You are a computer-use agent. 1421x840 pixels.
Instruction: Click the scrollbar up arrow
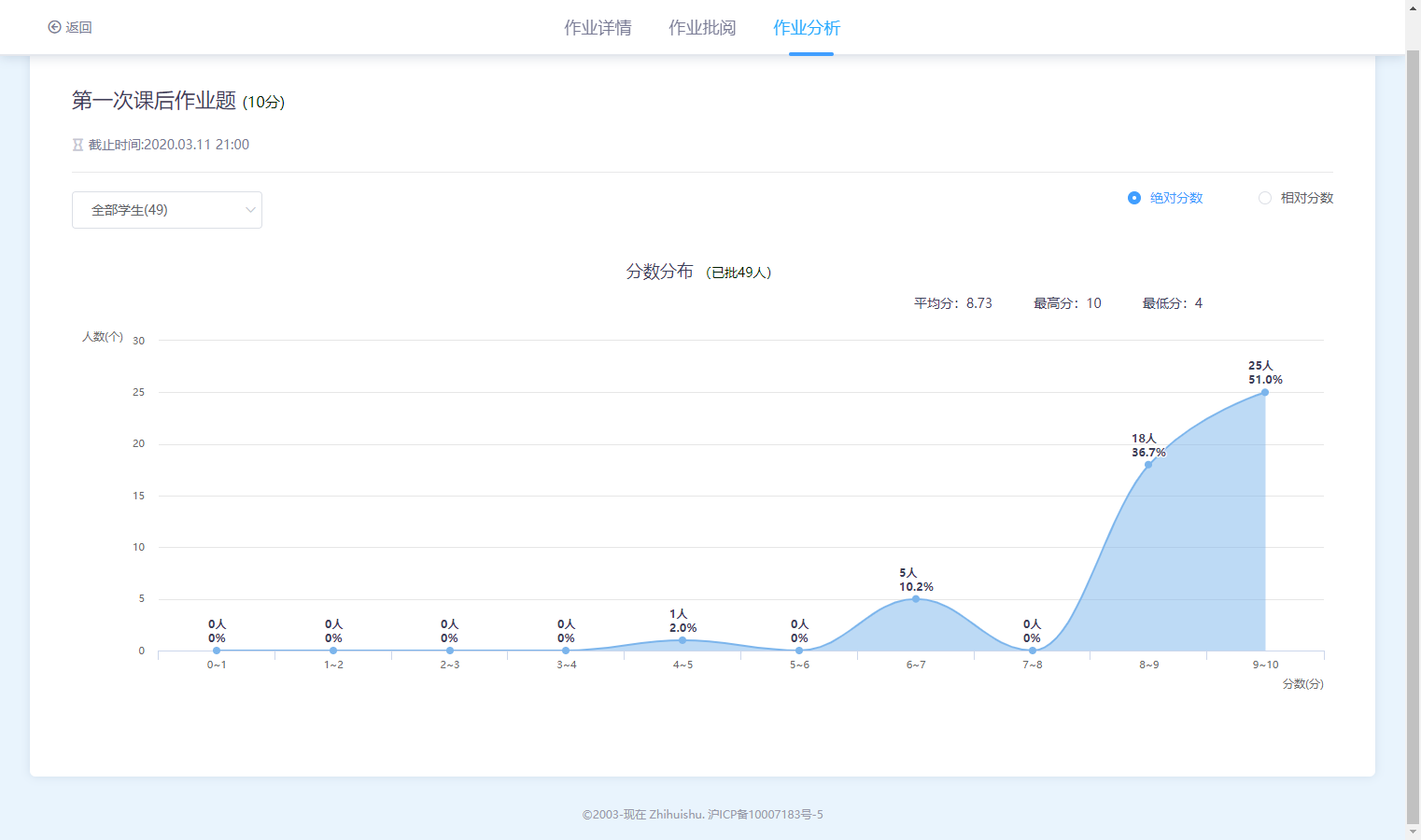tap(1413, 7)
